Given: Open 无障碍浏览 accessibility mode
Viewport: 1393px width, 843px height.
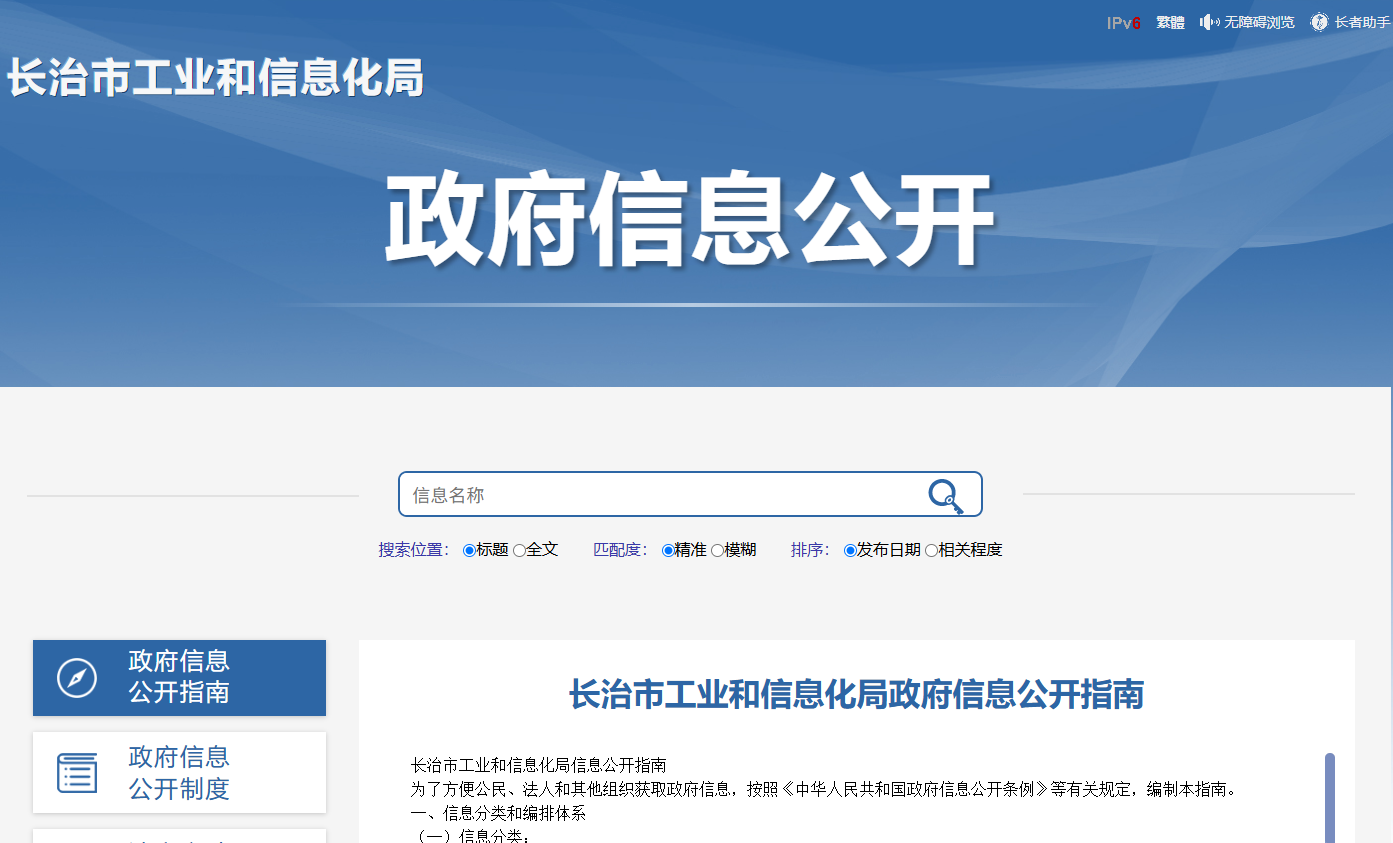Looking at the screenshot, I should (1259, 22).
